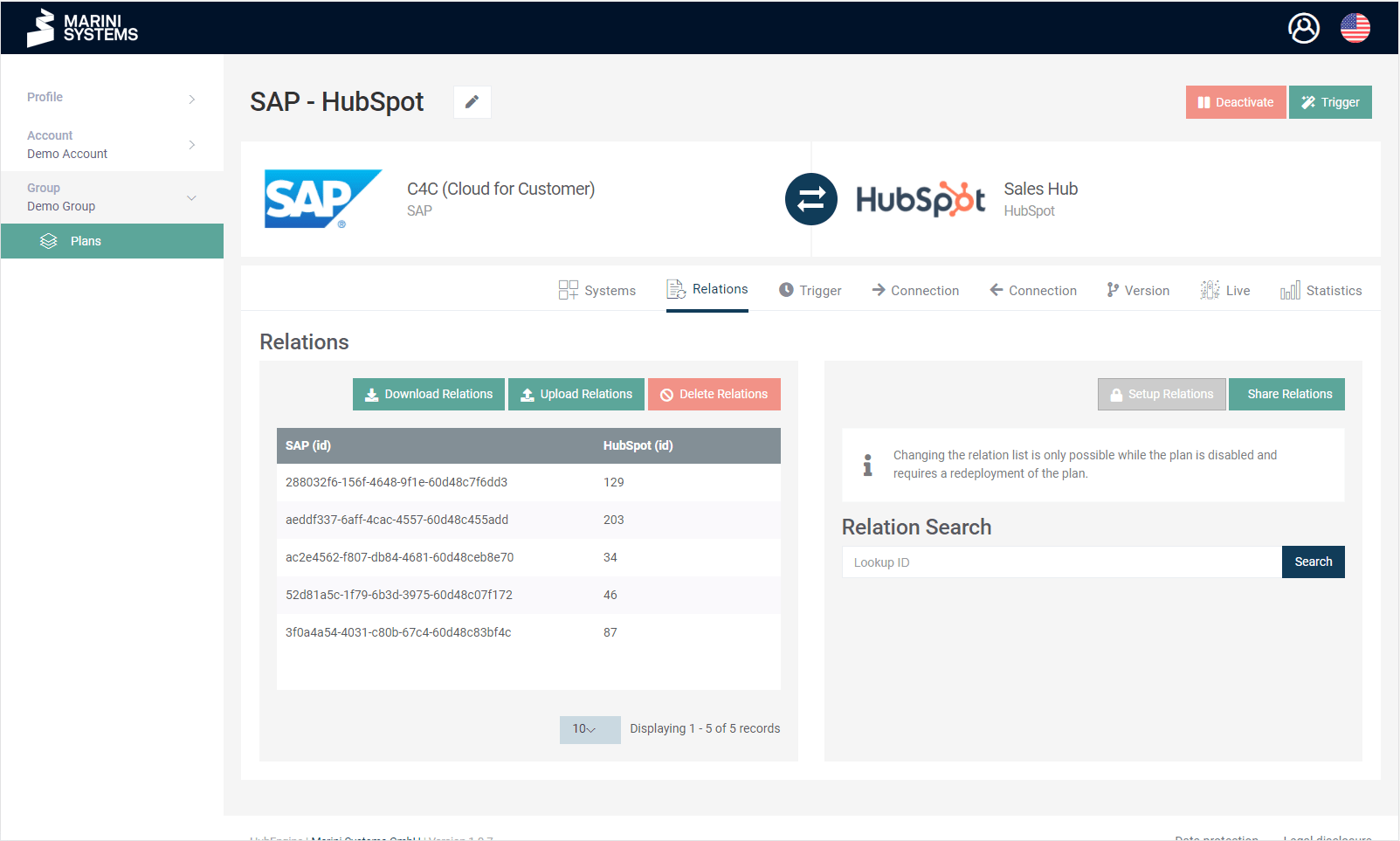Open the Trigger tab with clock icon

(x=810, y=290)
